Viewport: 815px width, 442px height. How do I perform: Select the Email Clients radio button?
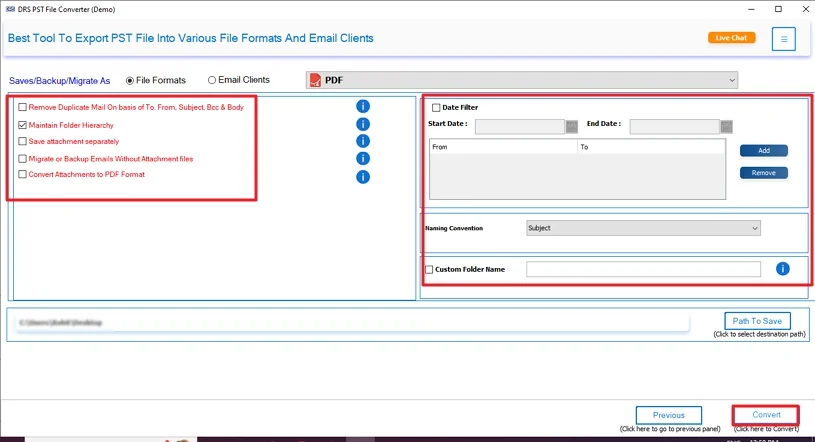point(212,80)
